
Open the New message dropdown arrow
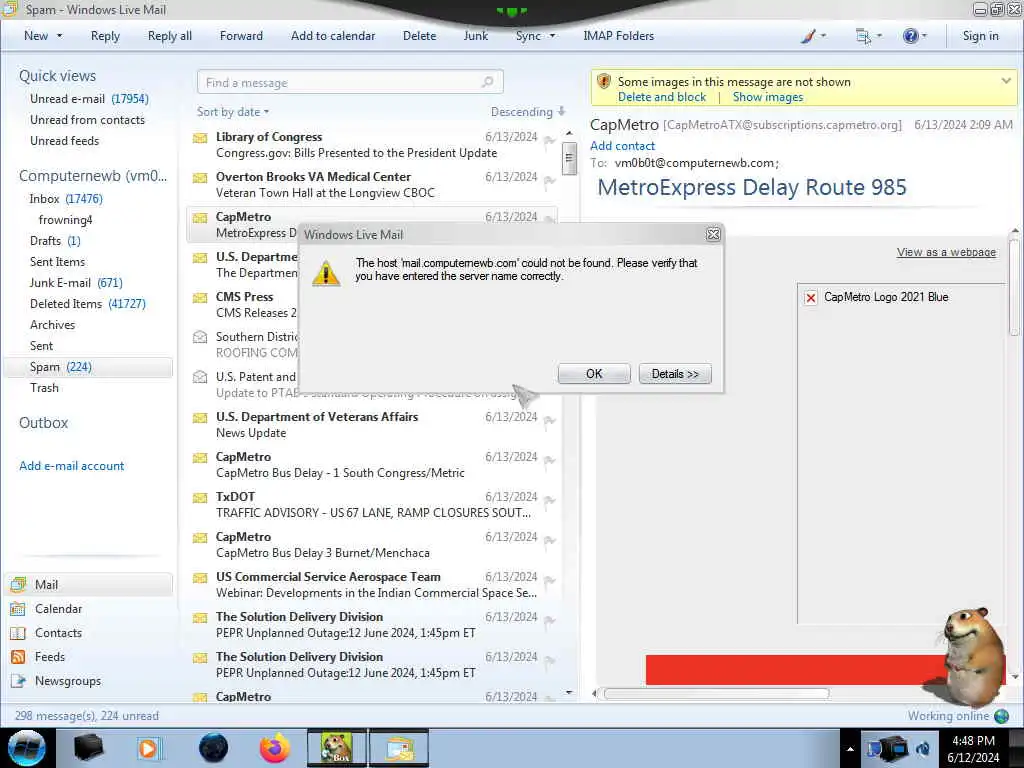click(59, 36)
